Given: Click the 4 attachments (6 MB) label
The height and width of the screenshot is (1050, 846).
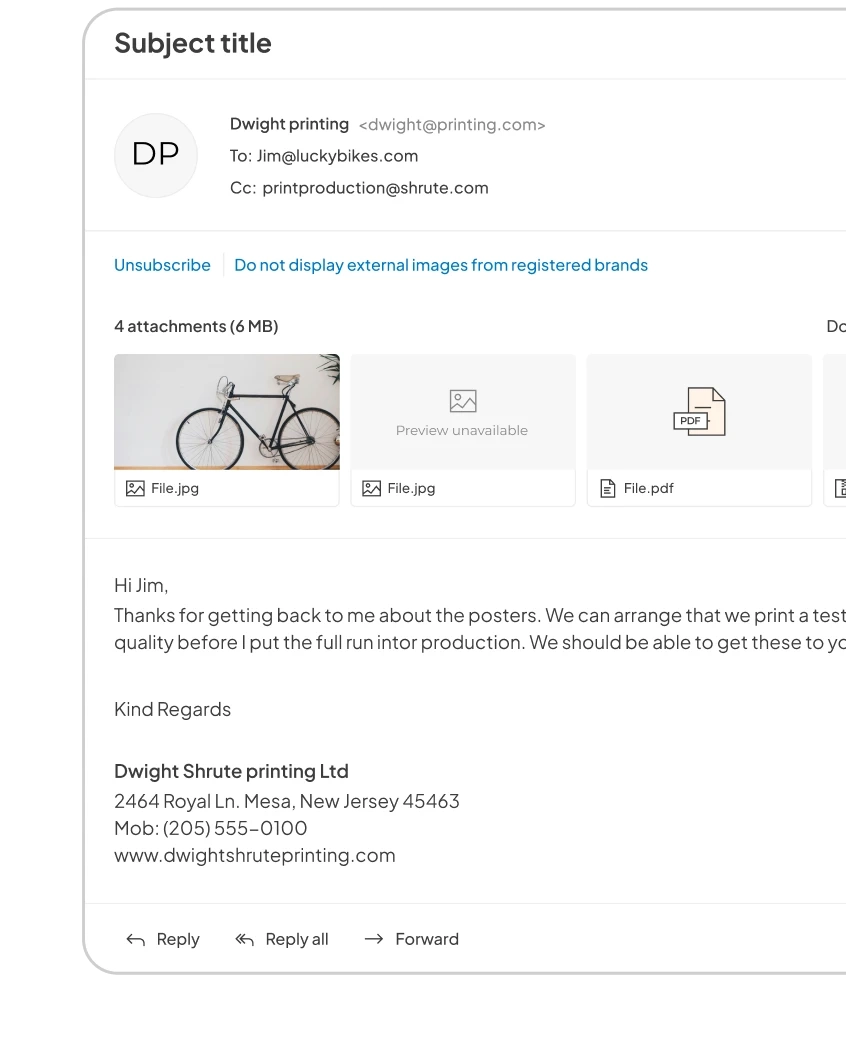Looking at the screenshot, I should click(x=196, y=326).
